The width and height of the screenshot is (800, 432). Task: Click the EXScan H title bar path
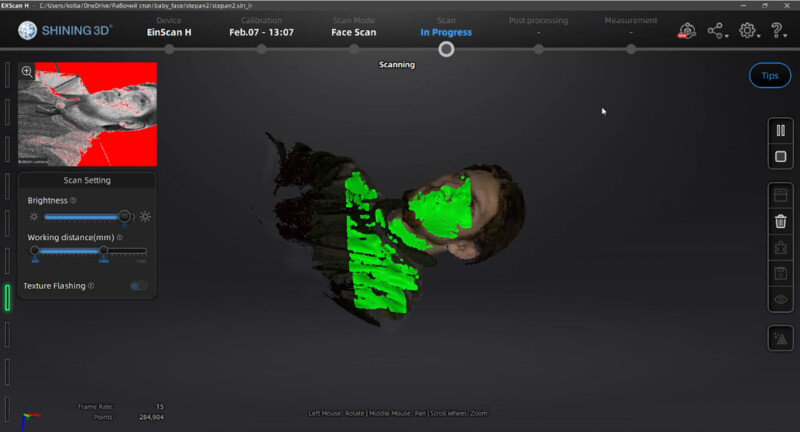click(146, 6)
